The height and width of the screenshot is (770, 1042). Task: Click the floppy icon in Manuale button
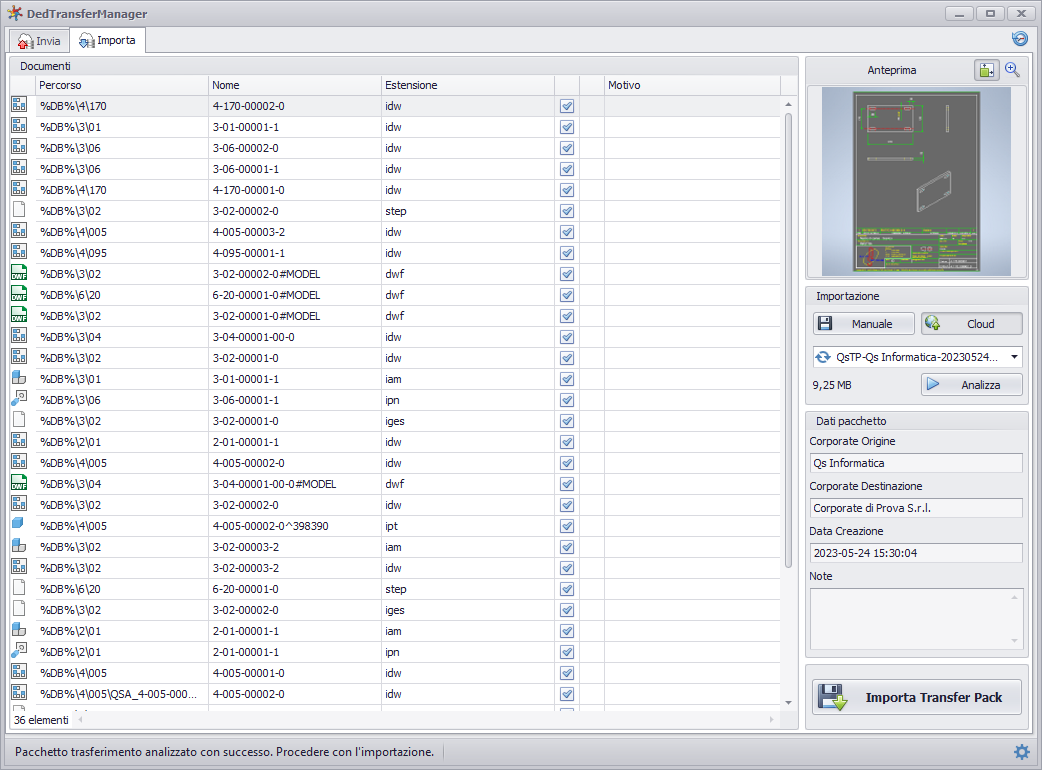825,324
